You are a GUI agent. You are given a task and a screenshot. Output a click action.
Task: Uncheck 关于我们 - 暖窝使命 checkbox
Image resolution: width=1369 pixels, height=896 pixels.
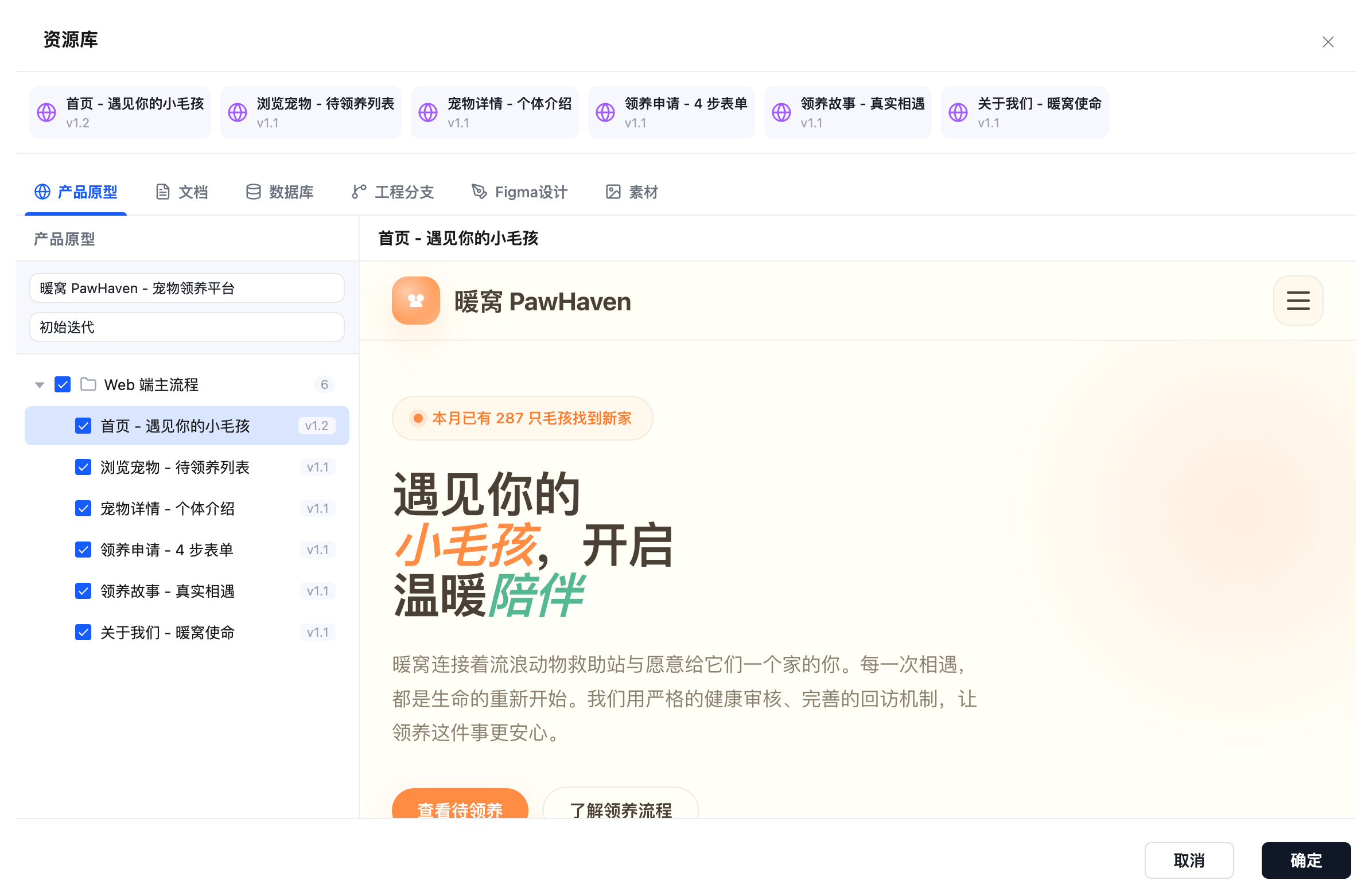[83, 633]
